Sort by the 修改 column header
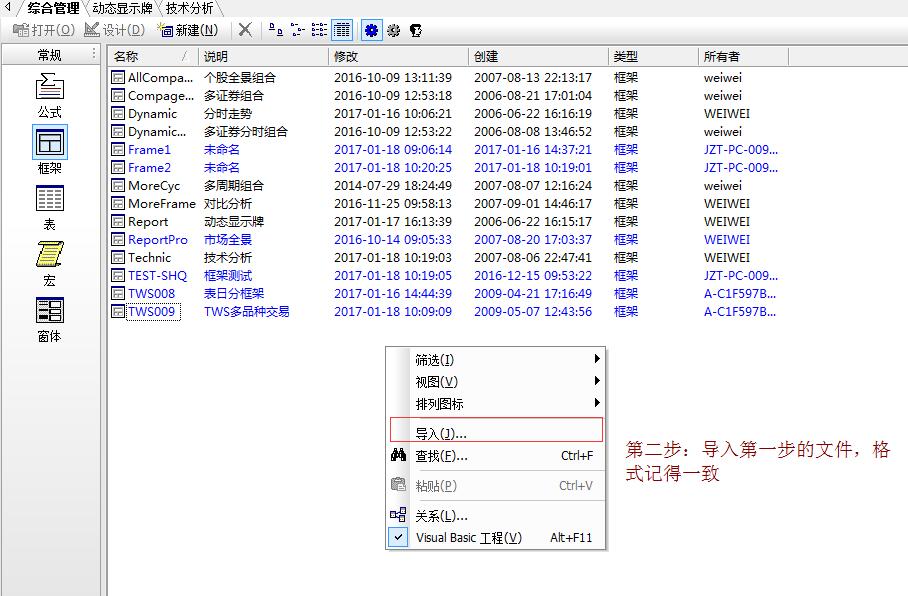This screenshot has height=596, width=908. point(398,56)
